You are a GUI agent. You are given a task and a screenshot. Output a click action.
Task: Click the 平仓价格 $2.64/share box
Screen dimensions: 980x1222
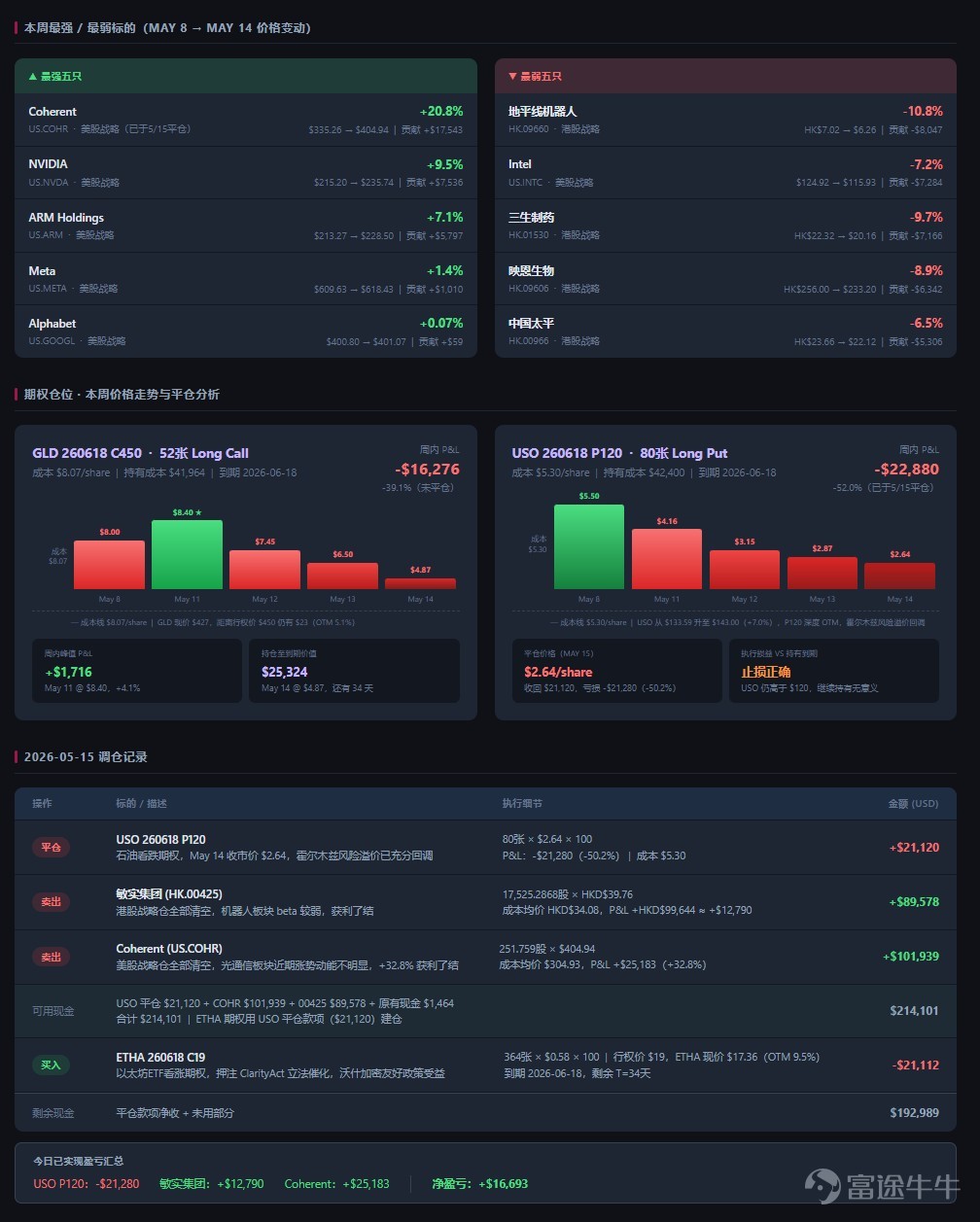616,671
